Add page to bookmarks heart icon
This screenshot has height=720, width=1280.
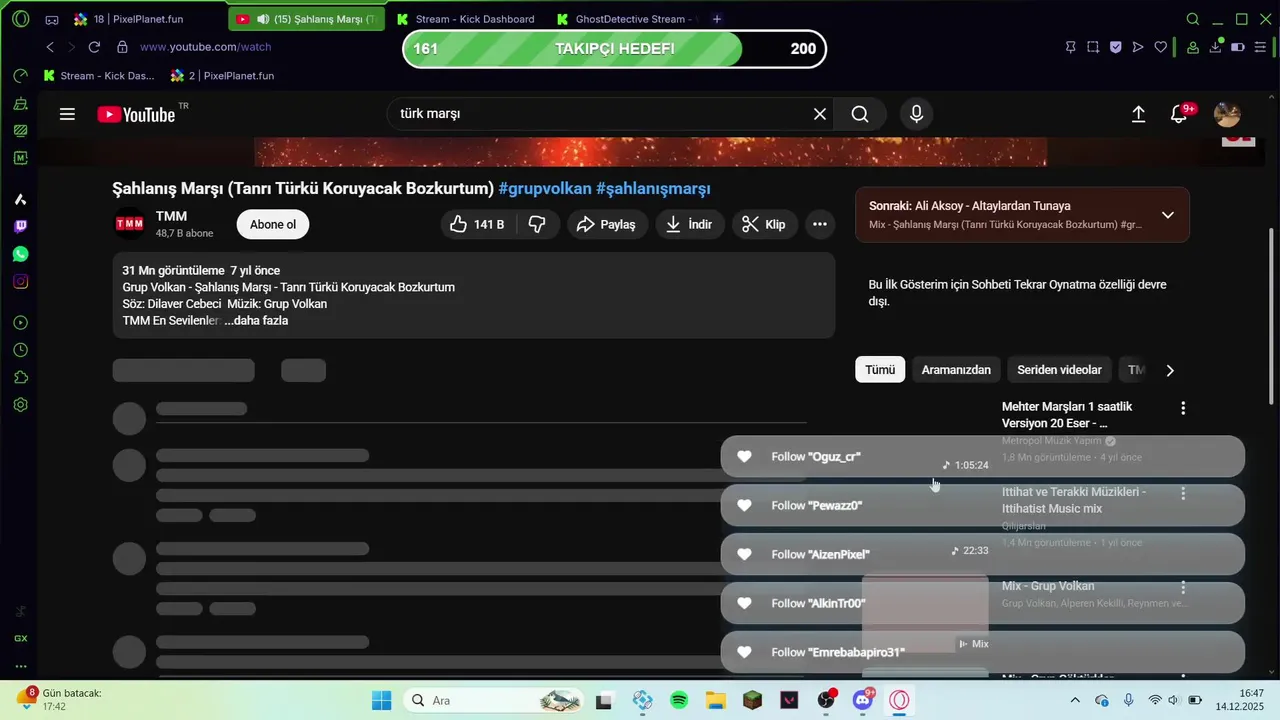pos(1160,47)
